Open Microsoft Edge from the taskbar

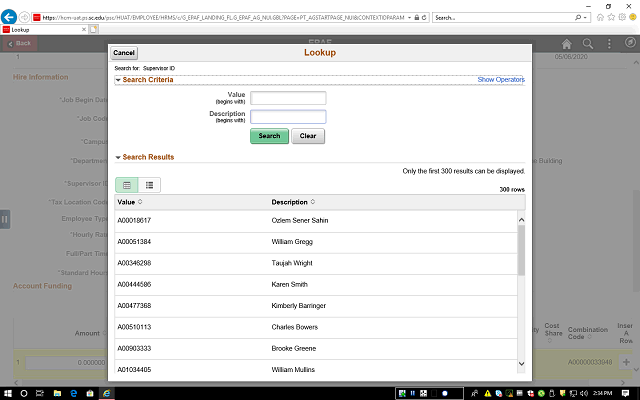pyautogui.click(x=73, y=393)
